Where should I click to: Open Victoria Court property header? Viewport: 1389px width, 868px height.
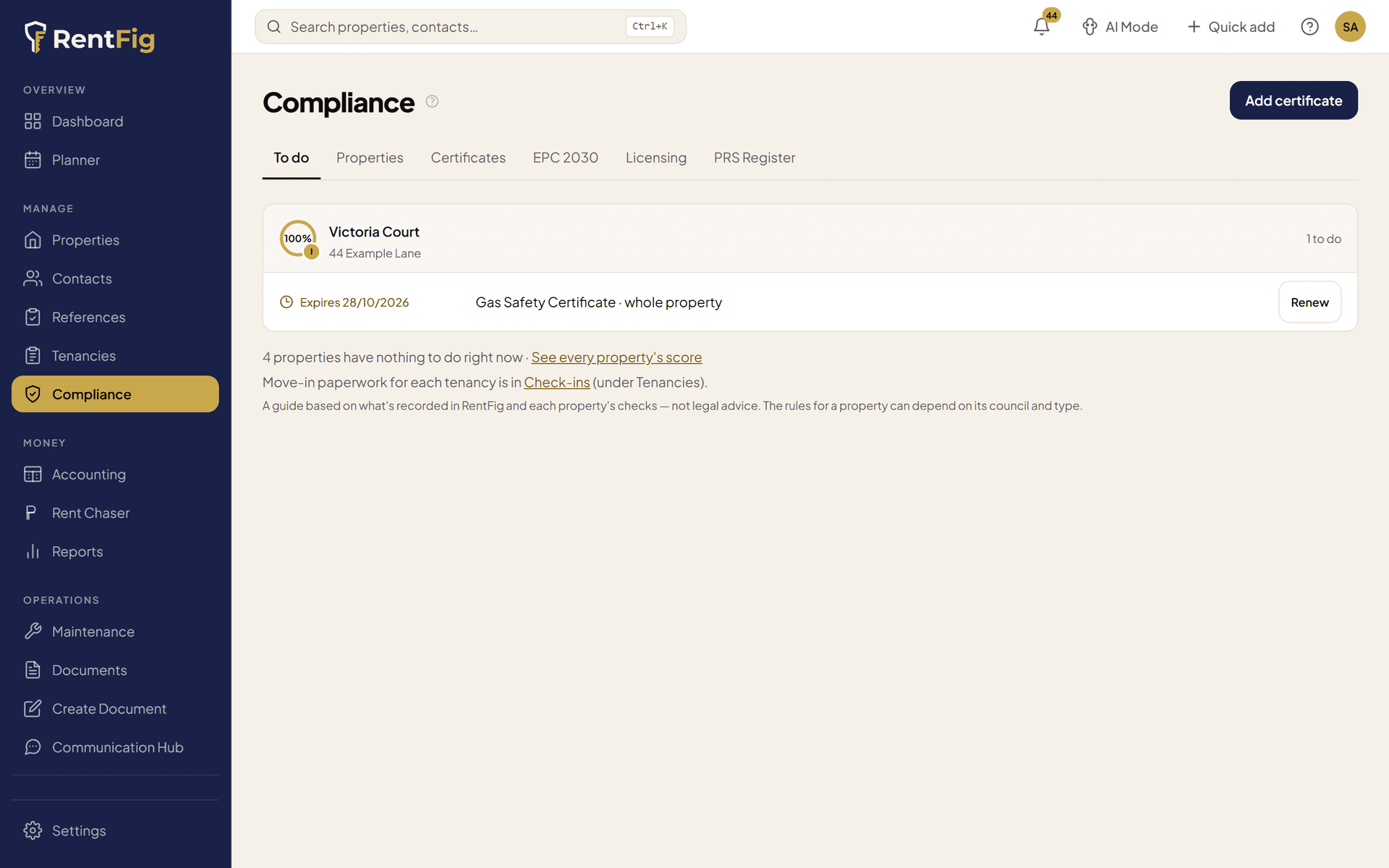pos(810,239)
